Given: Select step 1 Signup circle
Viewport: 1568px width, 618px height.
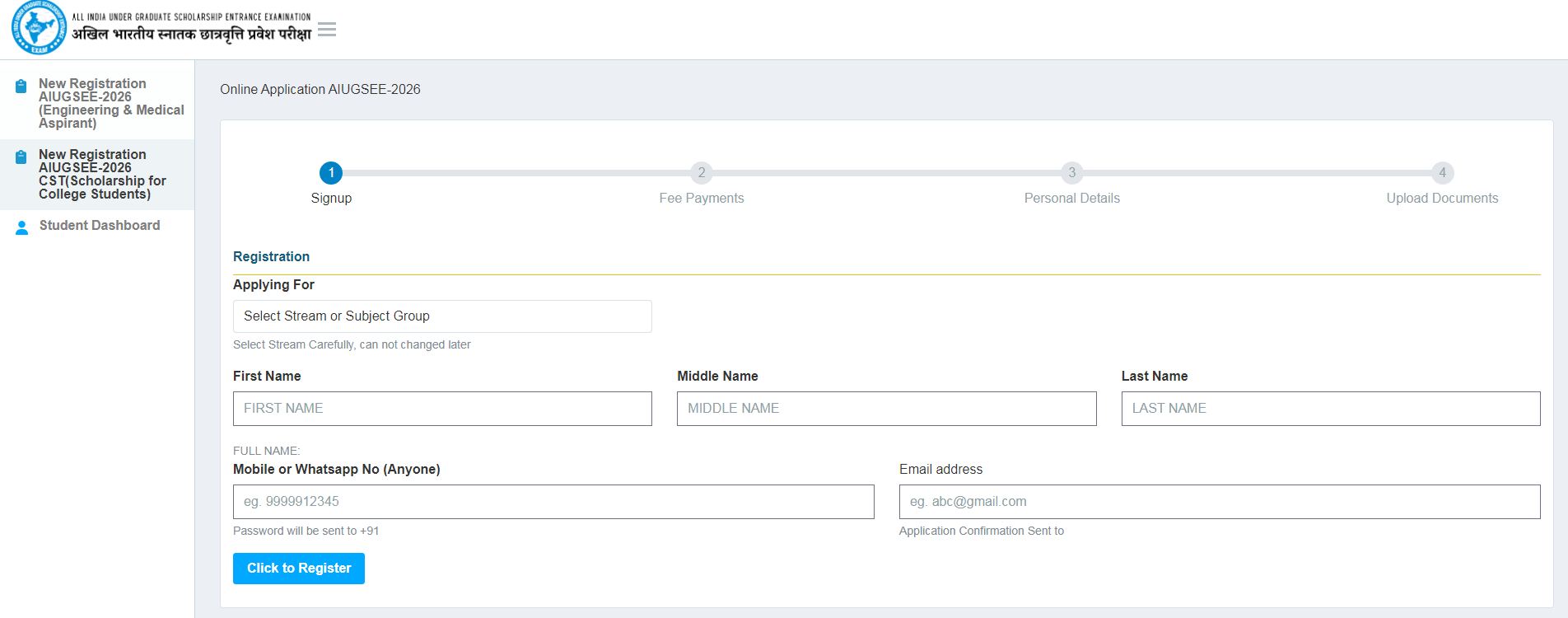Looking at the screenshot, I should tap(331, 173).
